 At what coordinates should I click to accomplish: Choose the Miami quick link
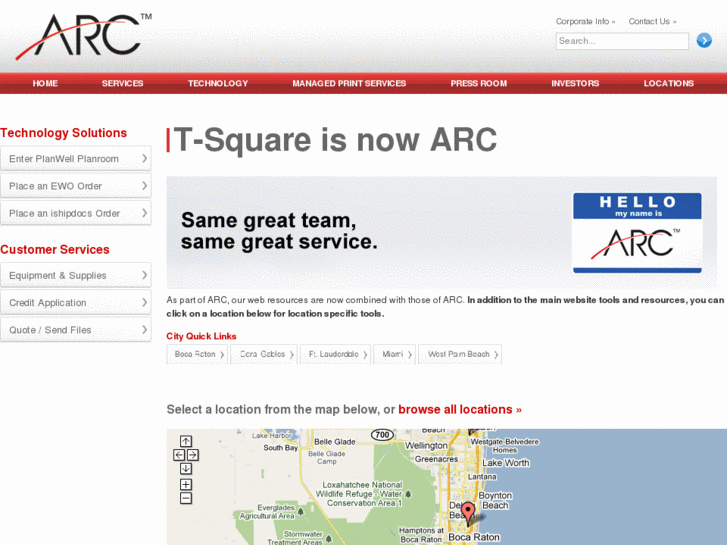click(395, 354)
